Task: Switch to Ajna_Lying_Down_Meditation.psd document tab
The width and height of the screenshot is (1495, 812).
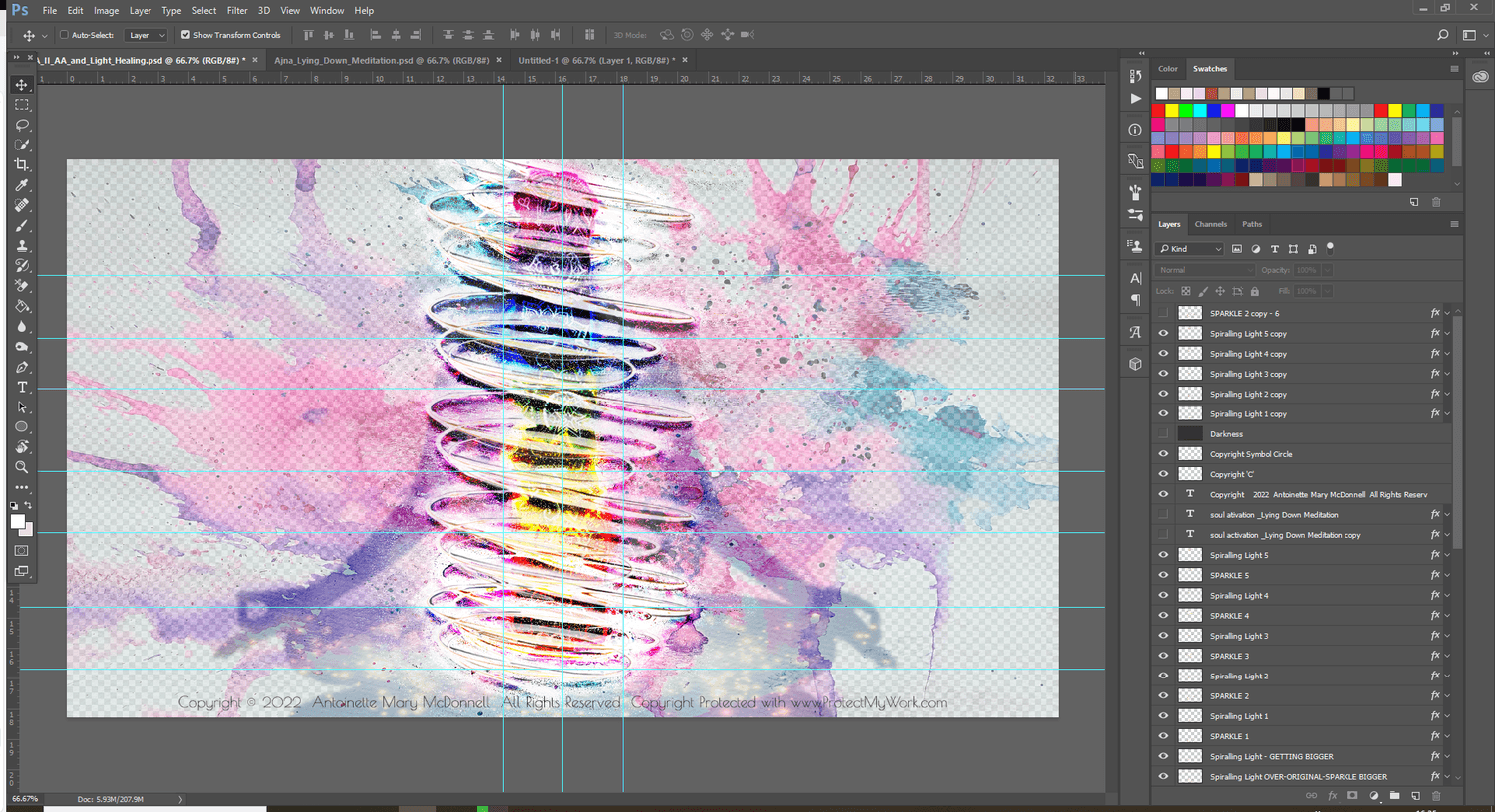Action: [382, 60]
